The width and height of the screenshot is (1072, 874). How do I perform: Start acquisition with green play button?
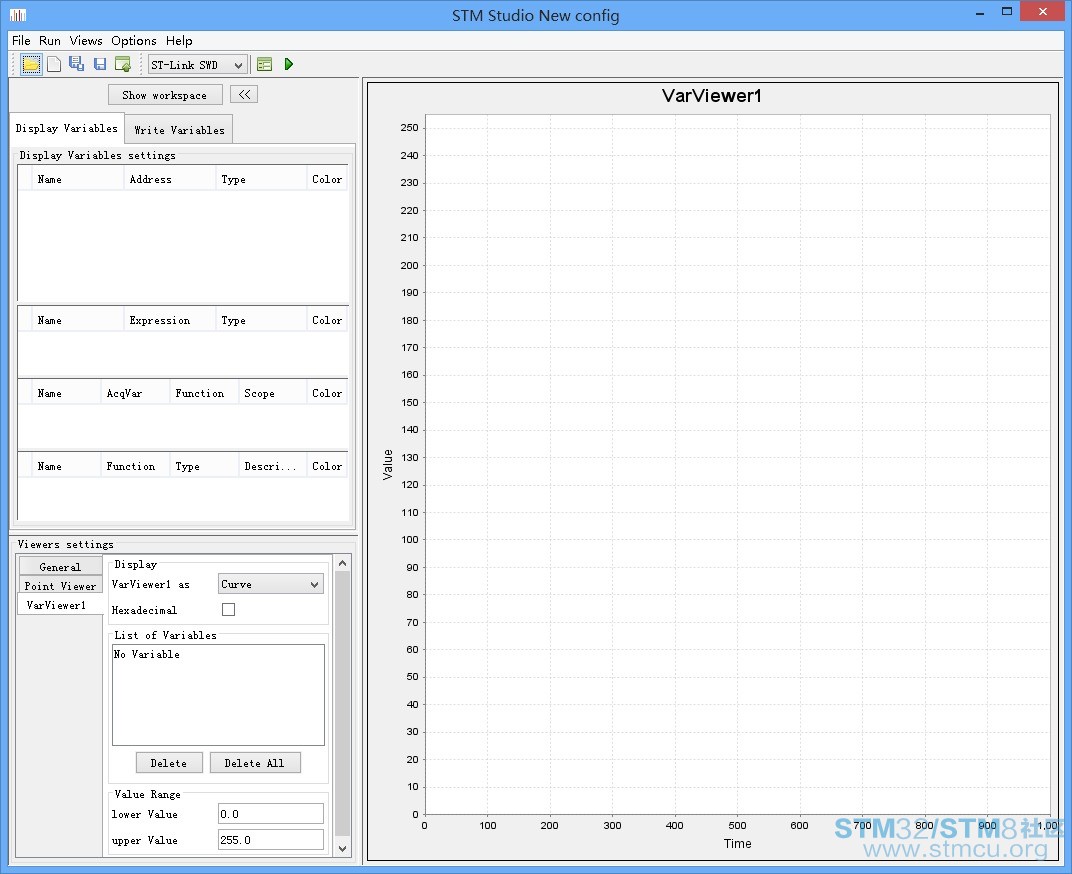[x=289, y=64]
